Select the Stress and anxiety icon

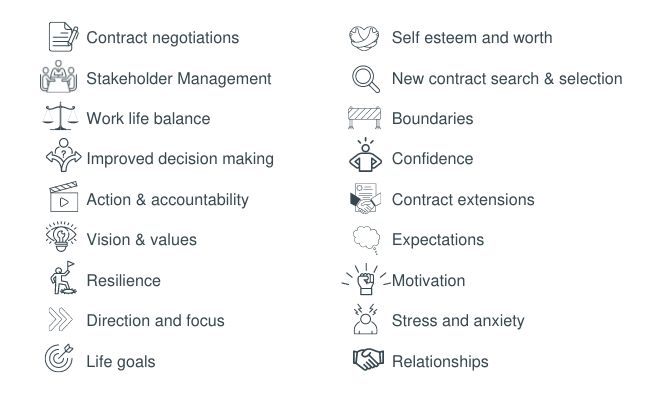pyautogui.click(x=366, y=319)
